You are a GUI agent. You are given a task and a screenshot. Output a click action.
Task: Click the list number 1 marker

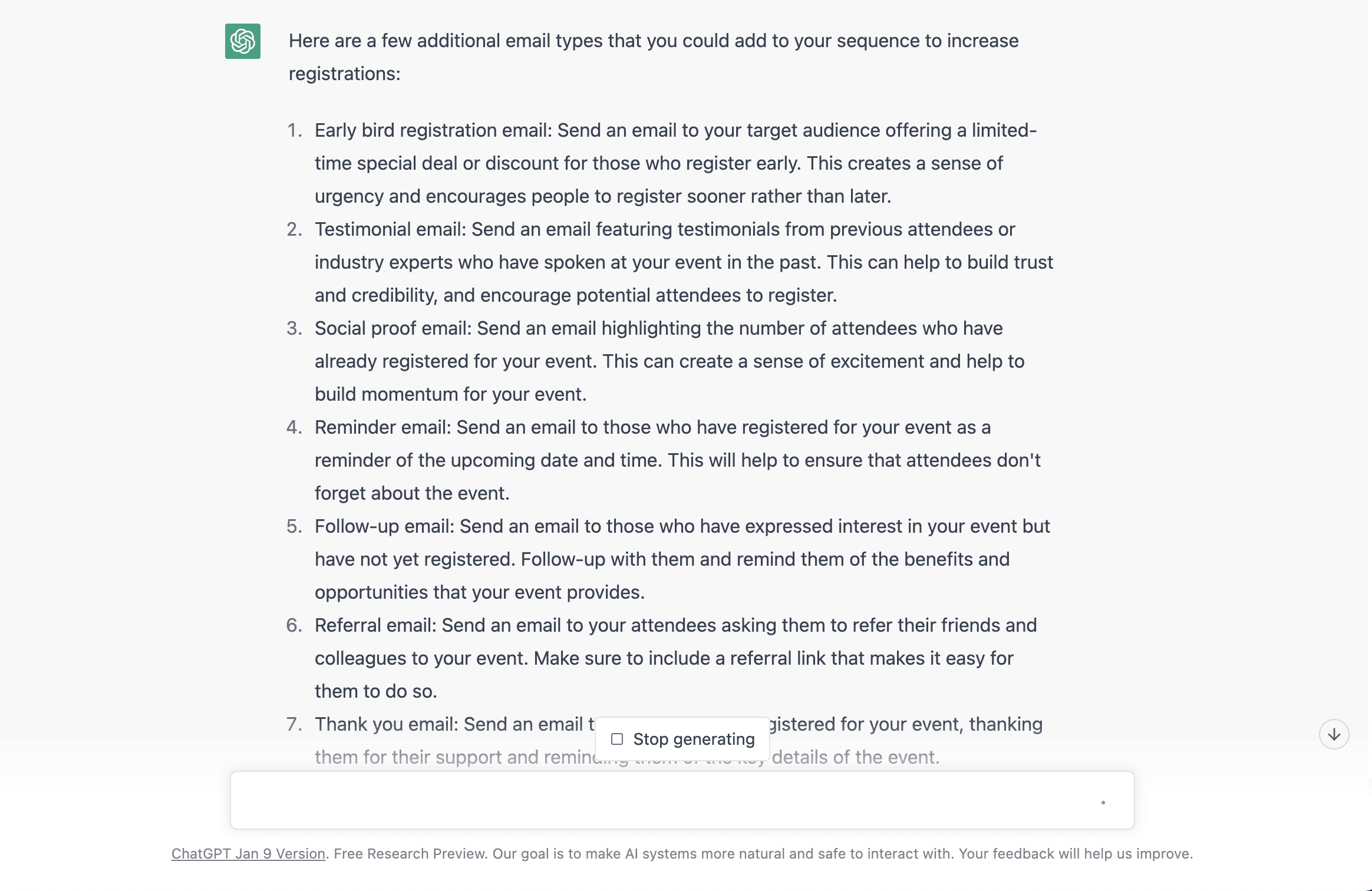(x=295, y=130)
